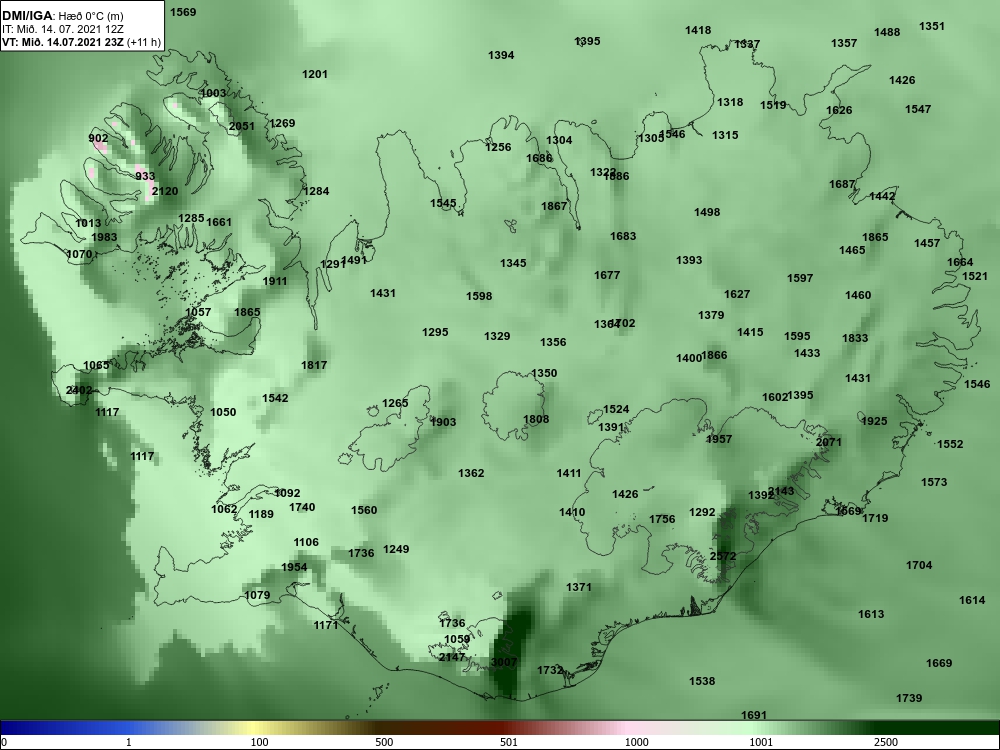Select the 1201 reading

pos(314,74)
